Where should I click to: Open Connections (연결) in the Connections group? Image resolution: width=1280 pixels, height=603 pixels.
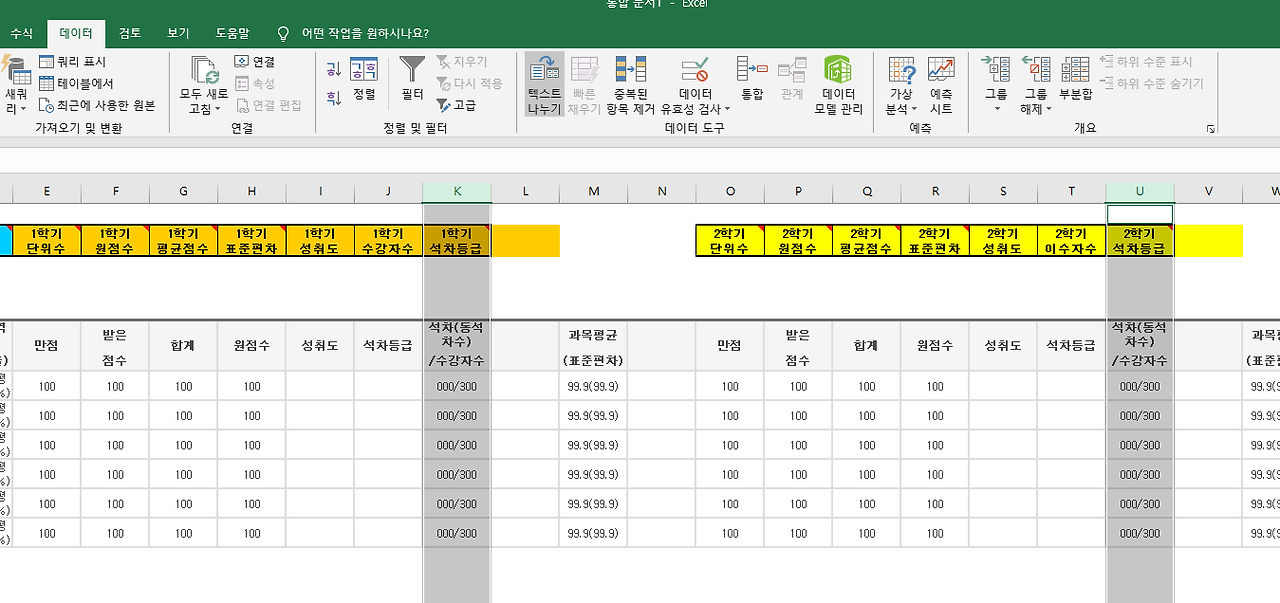pyautogui.click(x=255, y=62)
